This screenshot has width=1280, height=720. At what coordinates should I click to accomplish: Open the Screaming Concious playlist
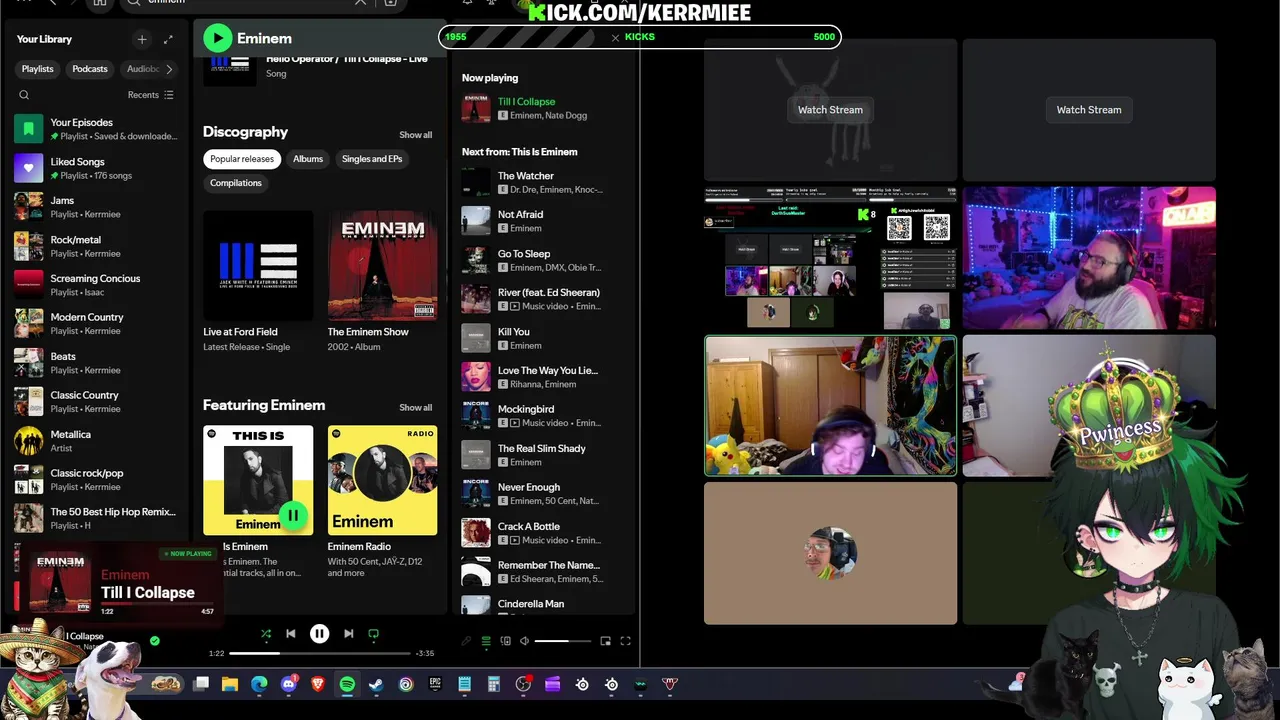click(96, 285)
